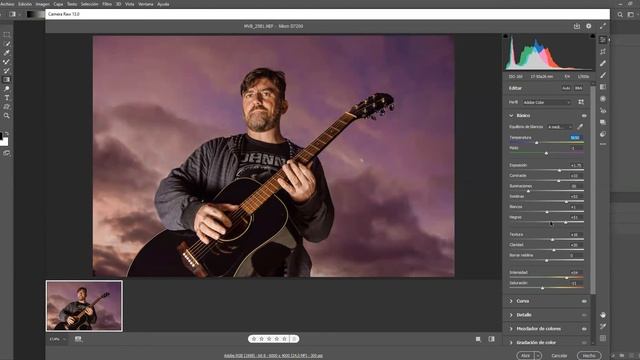Toggle before/after view icon
This screenshot has width=640, height=360.
pos(491,339)
